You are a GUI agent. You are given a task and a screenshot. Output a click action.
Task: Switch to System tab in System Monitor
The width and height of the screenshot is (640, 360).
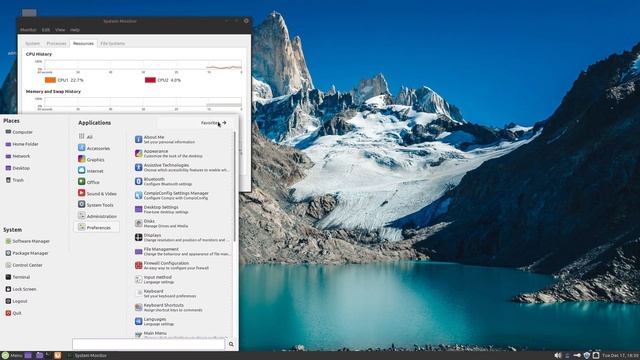coord(33,43)
